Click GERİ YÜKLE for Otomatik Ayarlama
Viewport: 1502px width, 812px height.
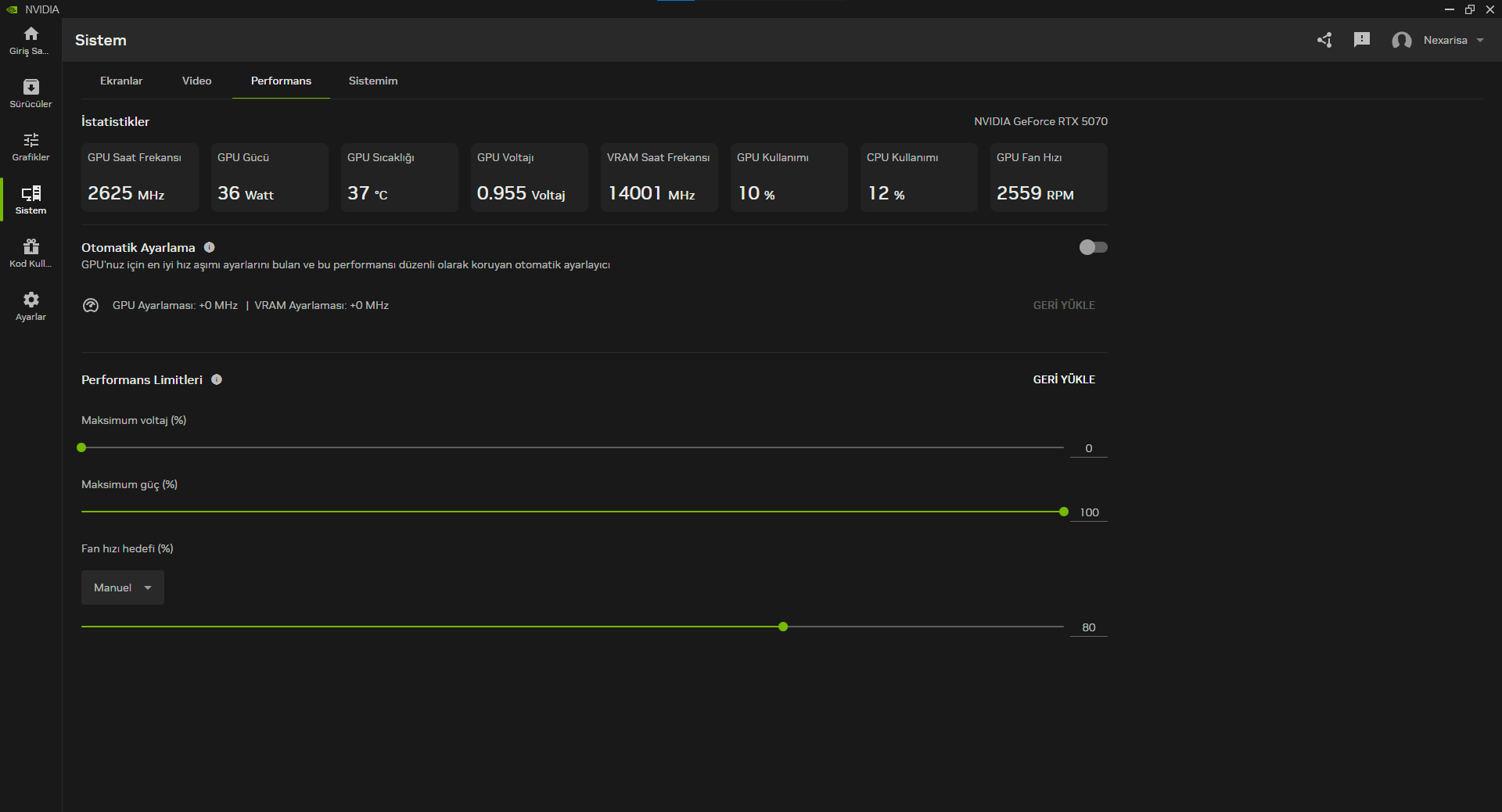[1064, 305]
